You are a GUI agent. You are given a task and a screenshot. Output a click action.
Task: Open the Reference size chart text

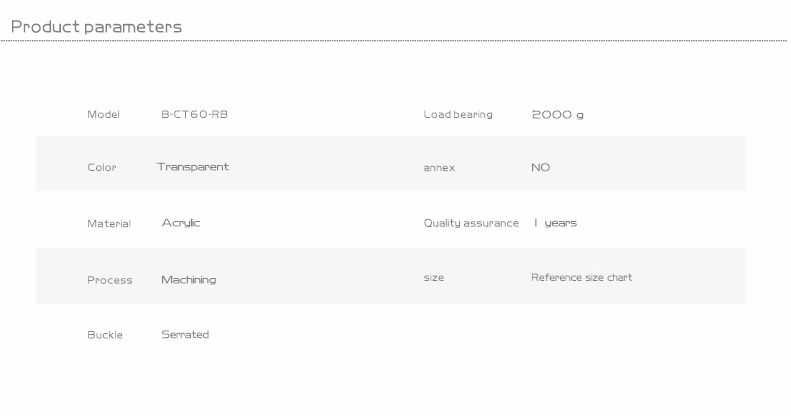[x=582, y=277]
